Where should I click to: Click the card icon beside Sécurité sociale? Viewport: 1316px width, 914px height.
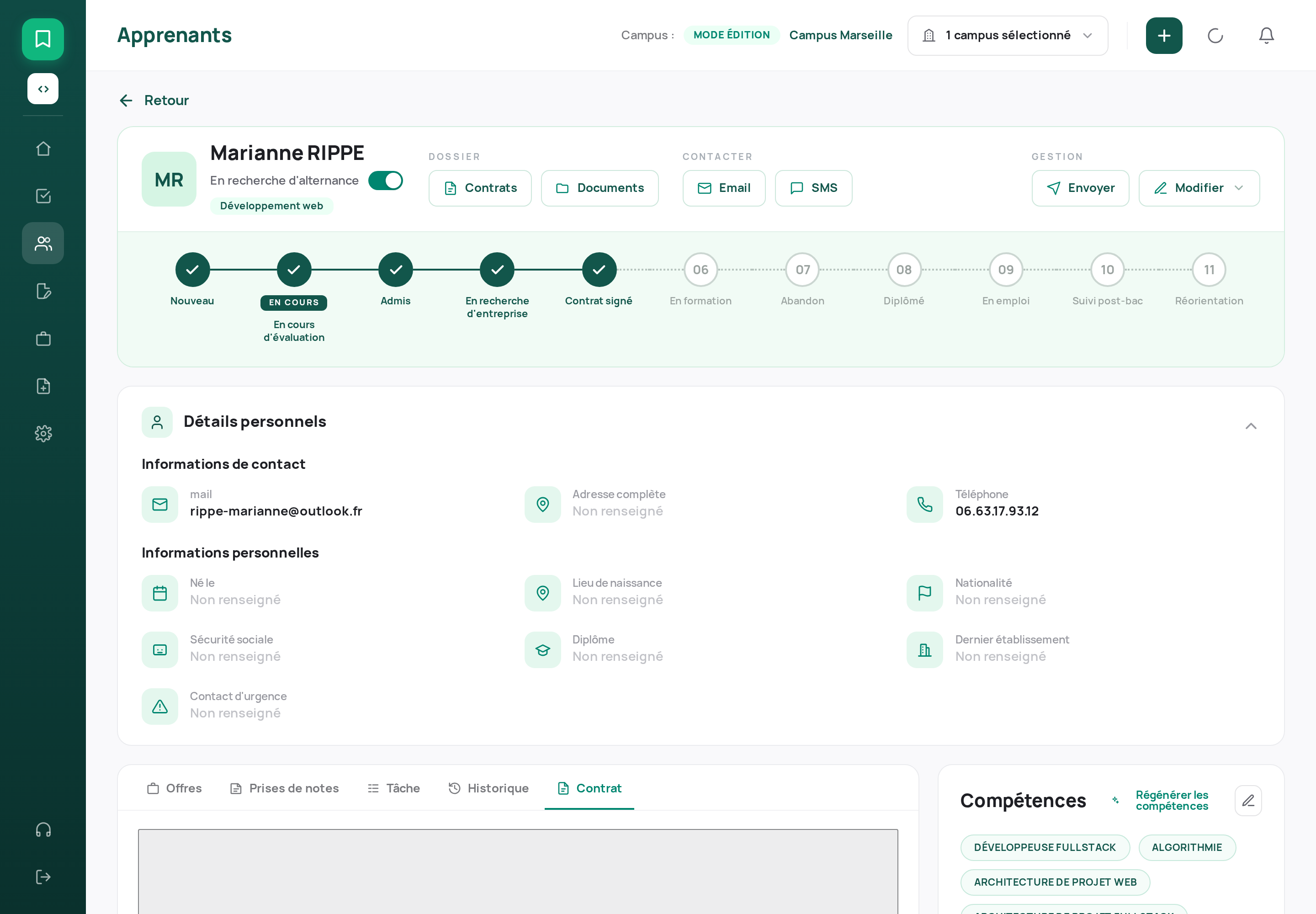click(160, 649)
